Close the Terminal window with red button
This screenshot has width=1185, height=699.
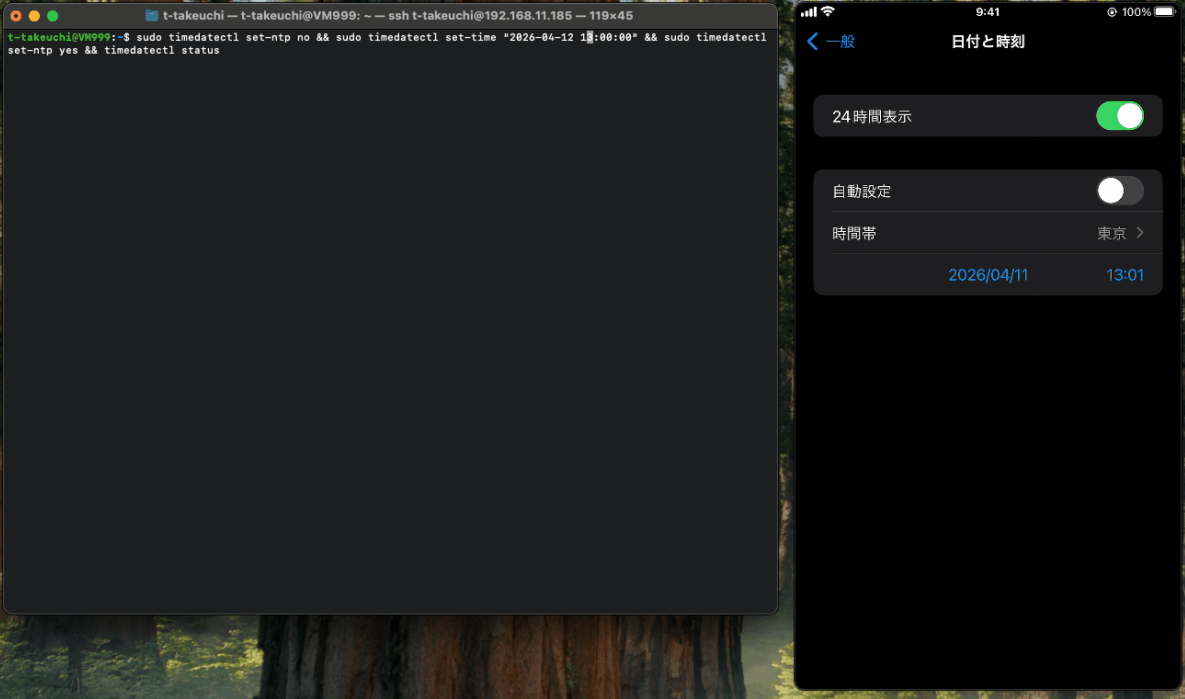pos(16,16)
